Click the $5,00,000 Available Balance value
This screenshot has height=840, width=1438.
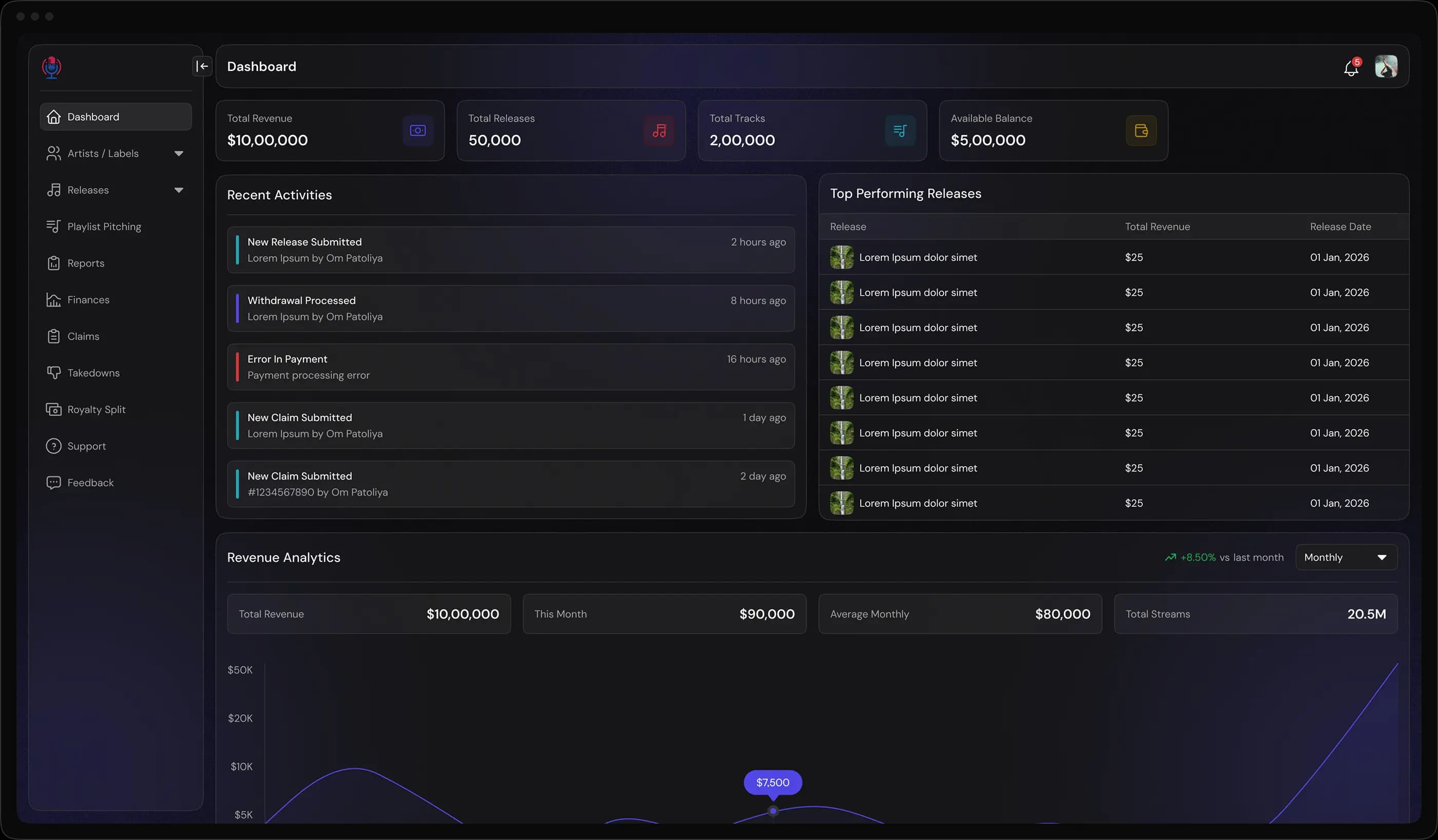point(988,140)
